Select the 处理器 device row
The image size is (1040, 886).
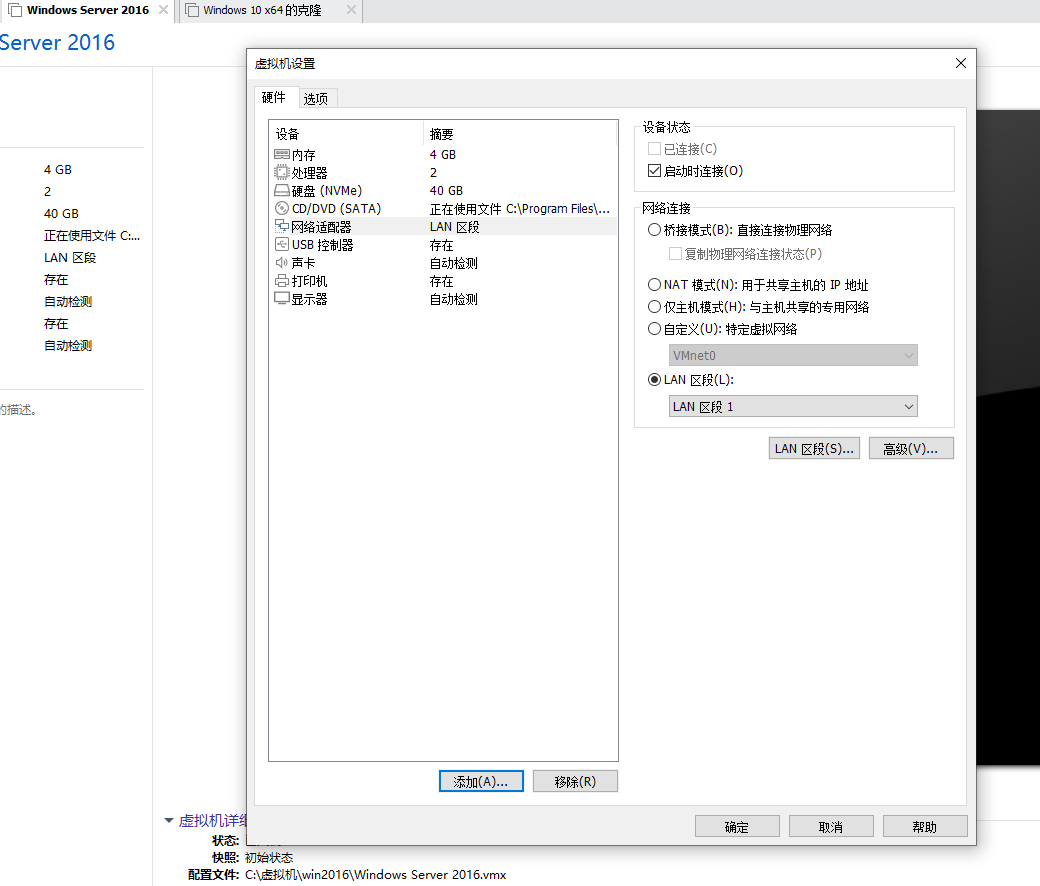443,172
